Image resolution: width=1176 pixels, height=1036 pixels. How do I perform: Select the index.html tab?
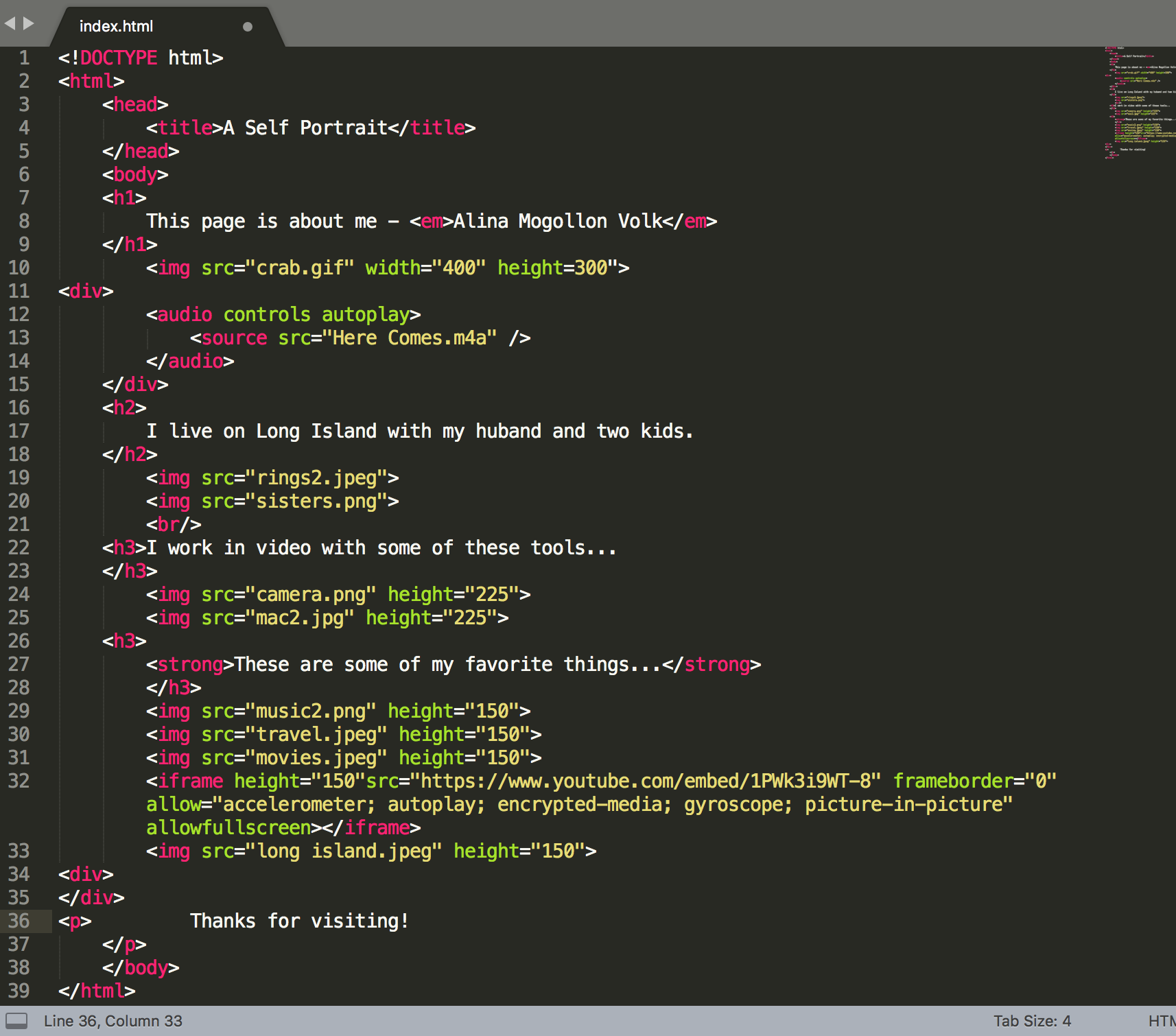[x=116, y=26]
